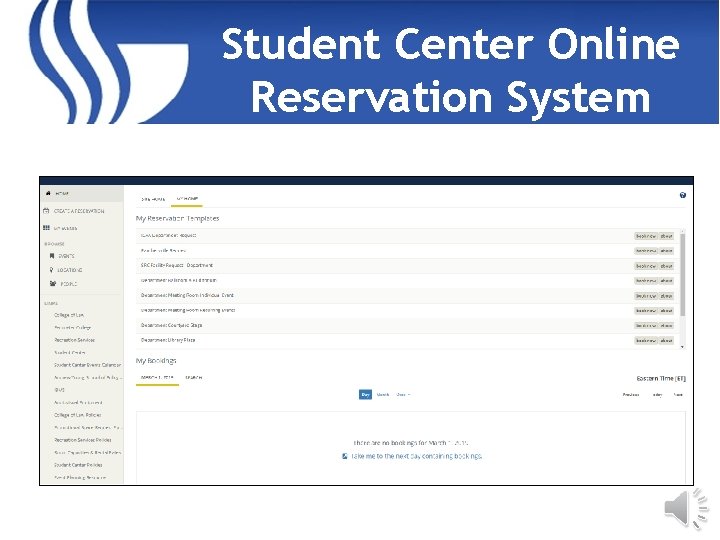Open the Locations browse item
Screen dimensions: 720x540
(x=70, y=270)
